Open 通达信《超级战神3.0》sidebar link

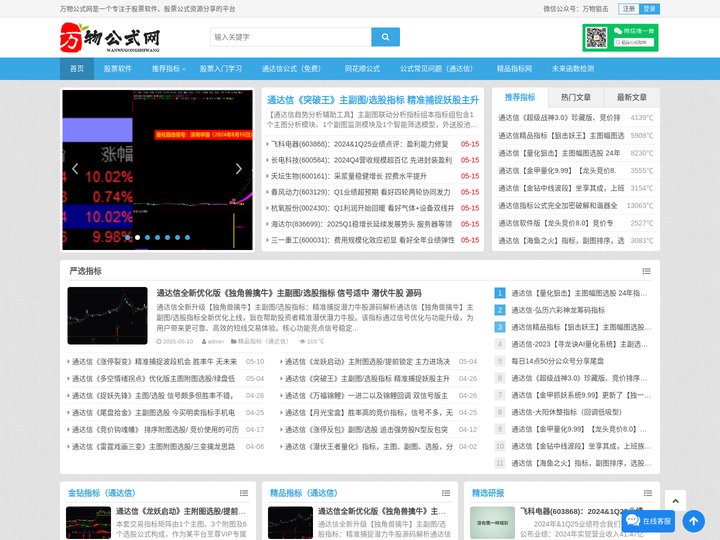(559, 118)
